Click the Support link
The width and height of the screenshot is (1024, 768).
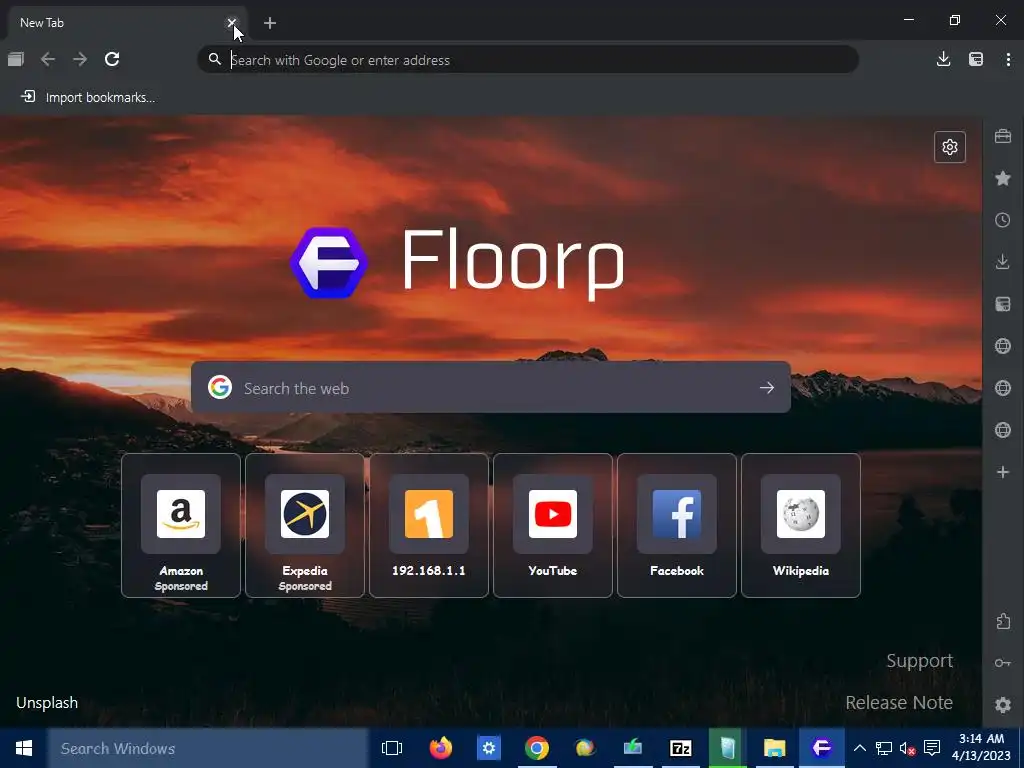coord(920,661)
